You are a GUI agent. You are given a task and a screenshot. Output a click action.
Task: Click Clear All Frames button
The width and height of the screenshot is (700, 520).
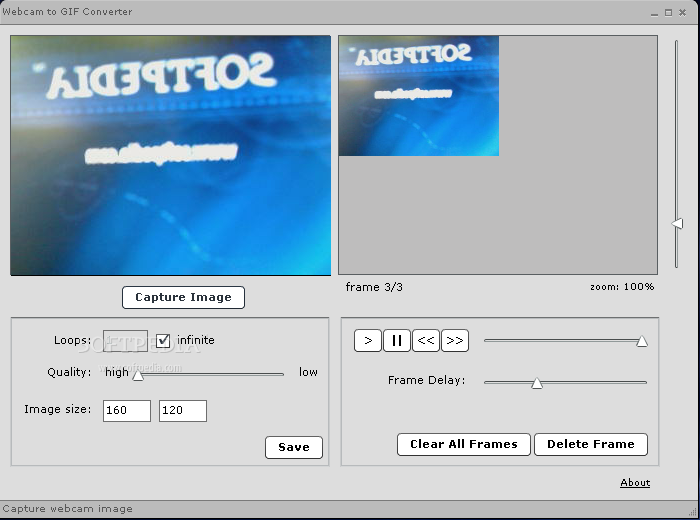click(463, 444)
